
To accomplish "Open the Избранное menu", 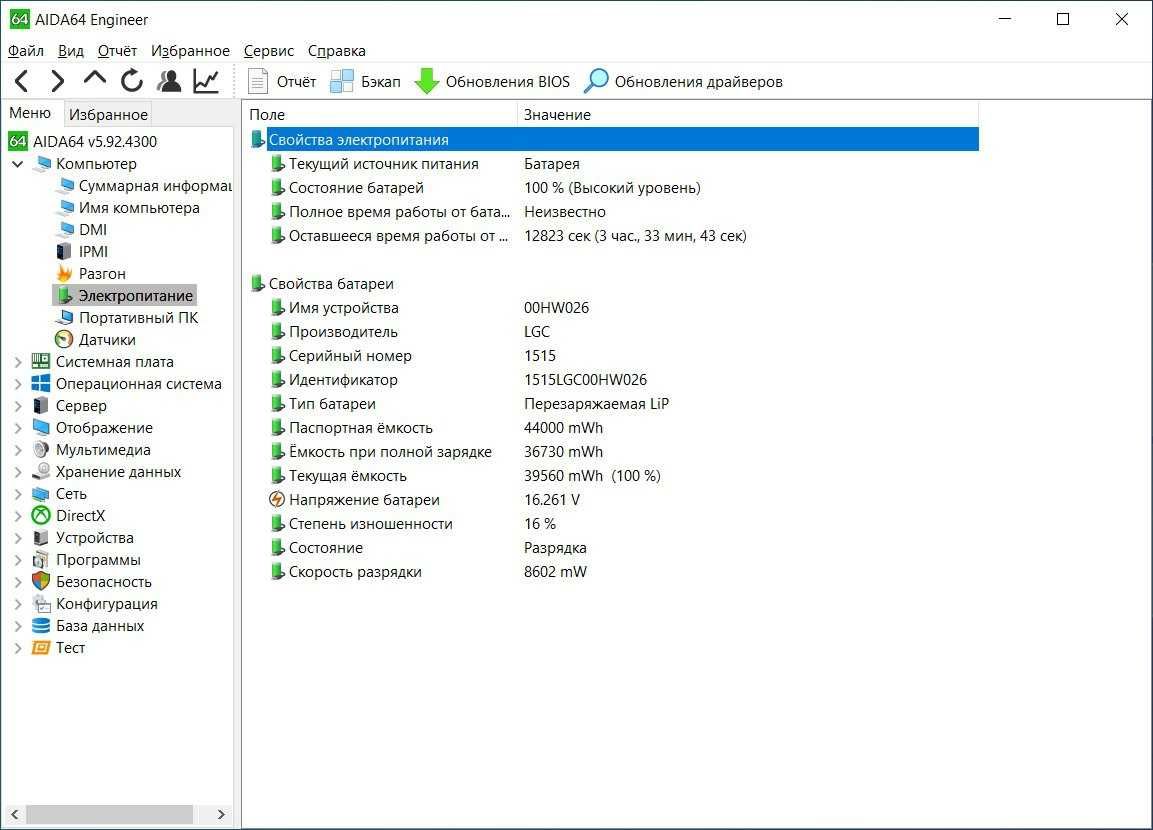I will pos(190,51).
